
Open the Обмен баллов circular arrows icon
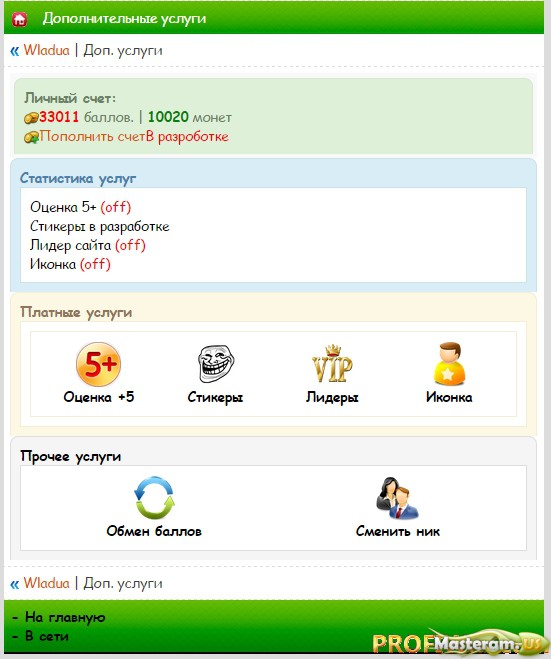[154, 498]
